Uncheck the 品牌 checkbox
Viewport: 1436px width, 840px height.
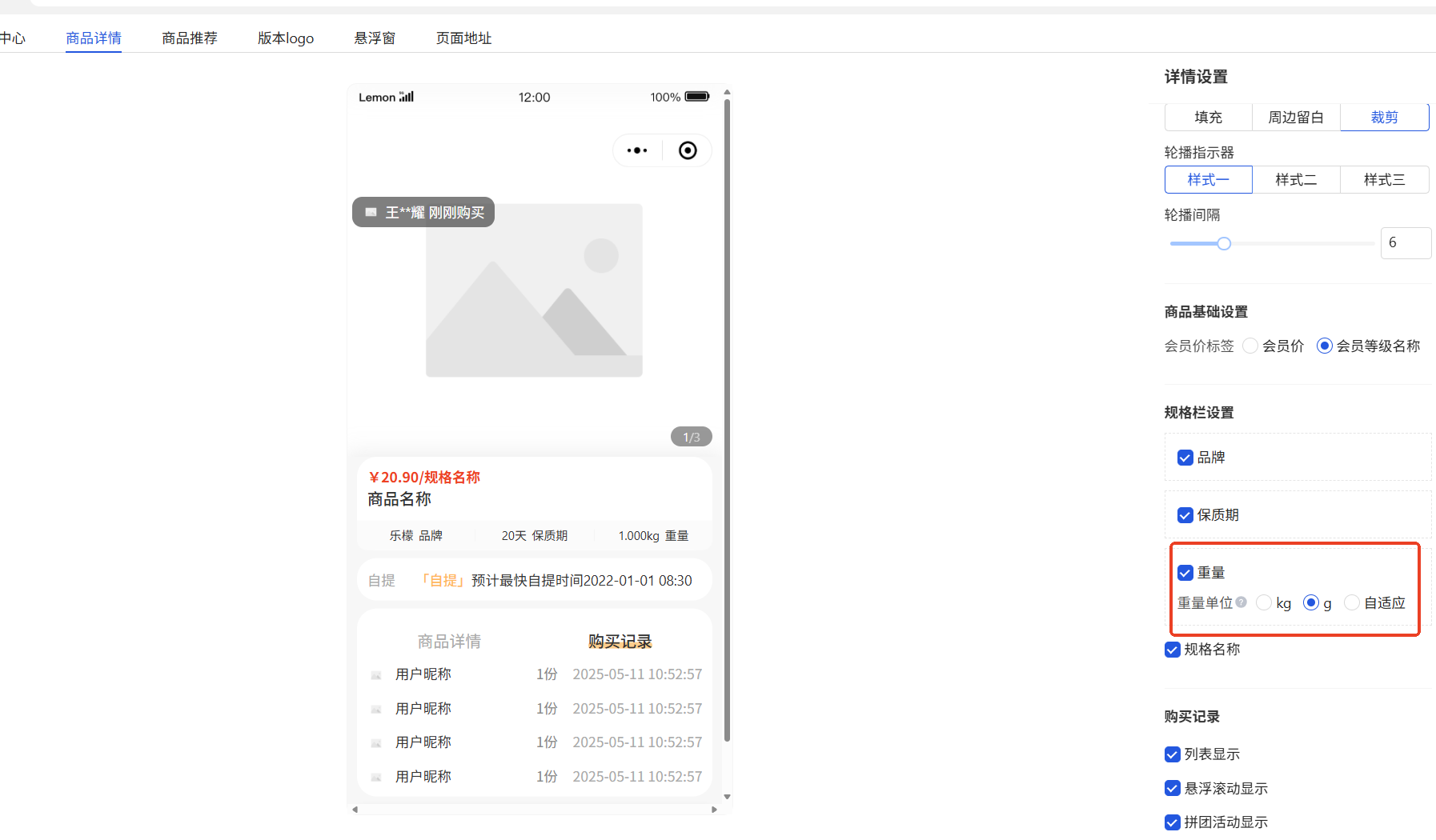click(1185, 458)
